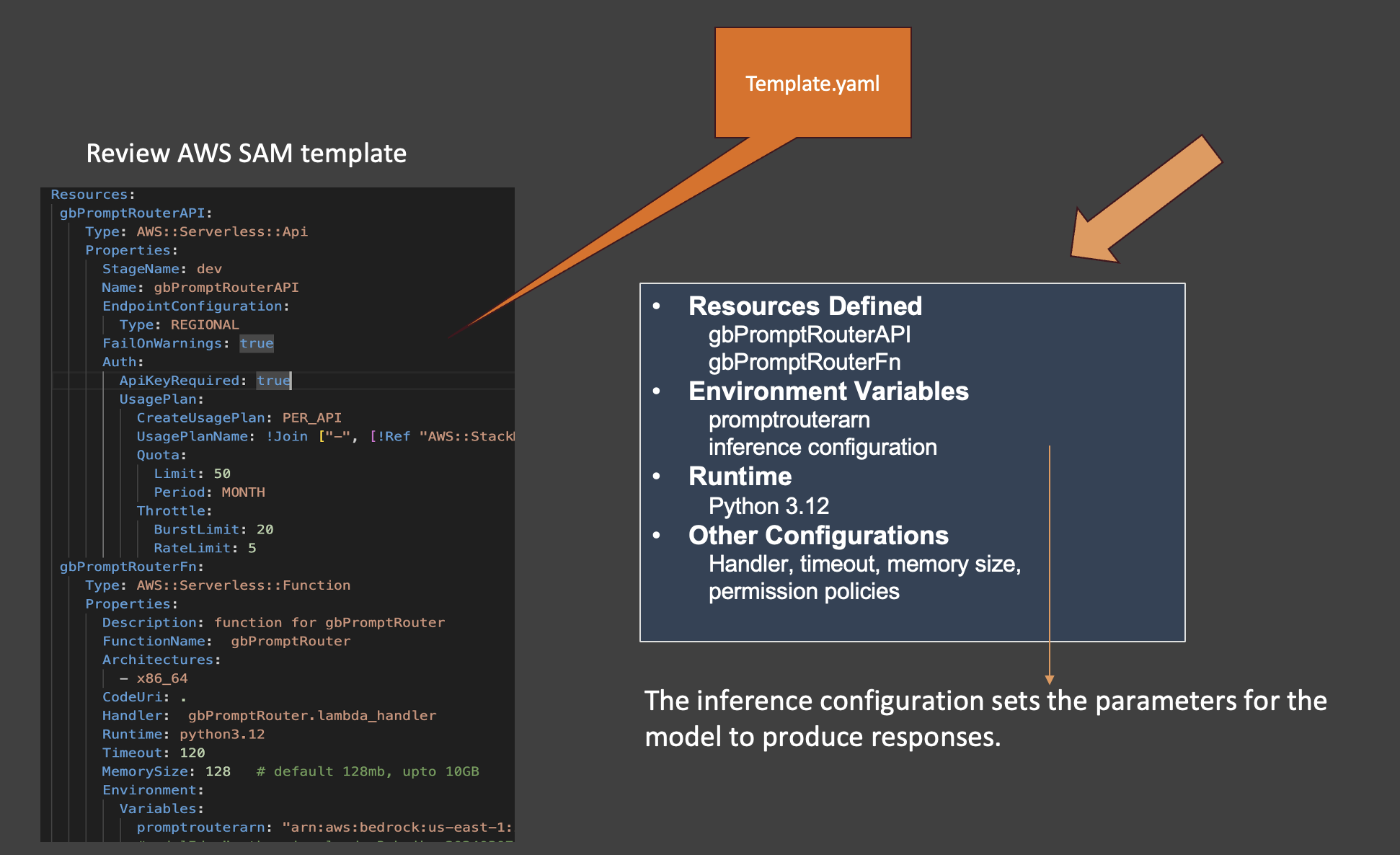Click the 'FunctionName: gbPromptRouter' line
Screen dimensions: 1400x855
click(226, 642)
